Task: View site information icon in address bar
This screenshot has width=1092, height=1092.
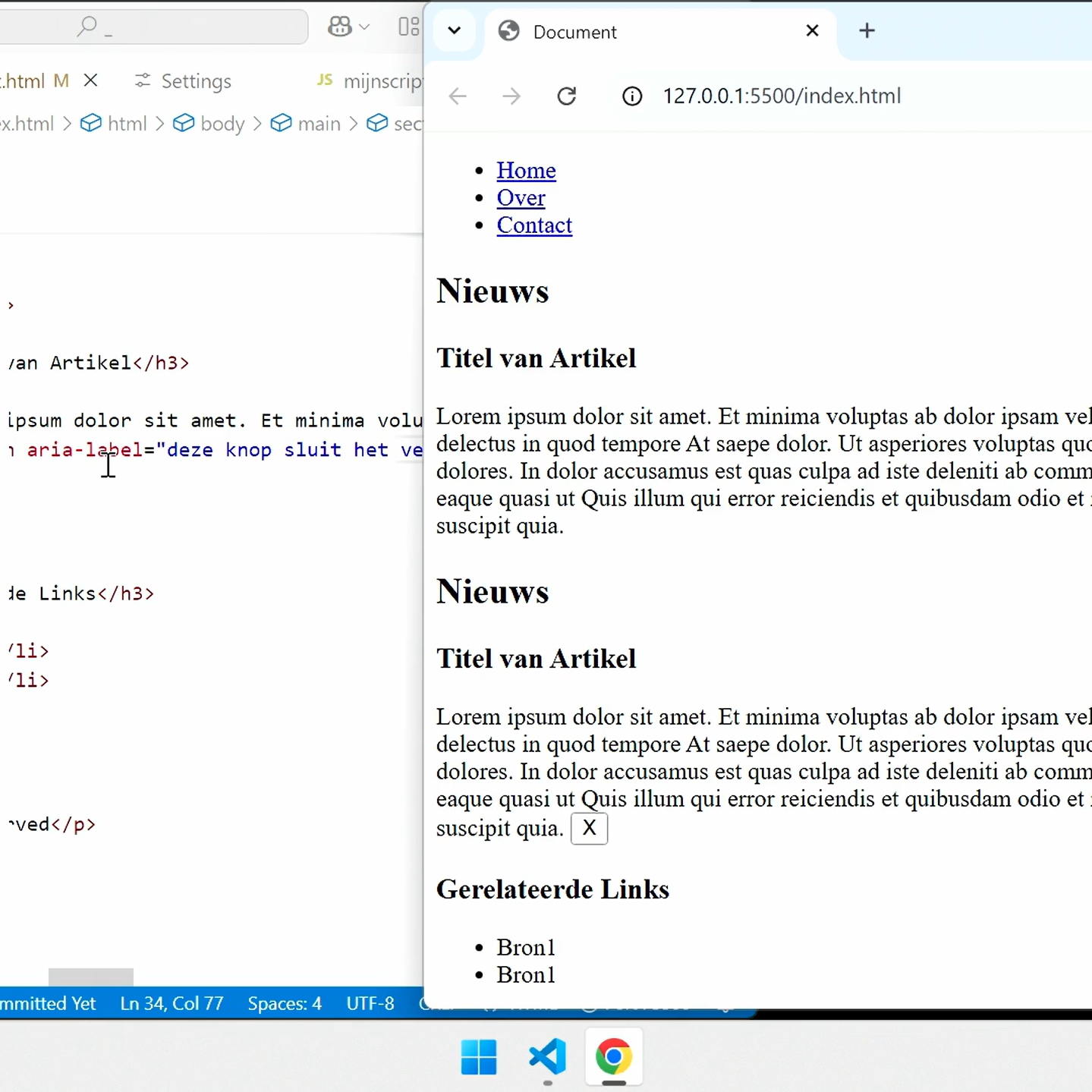Action: click(632, 96)
